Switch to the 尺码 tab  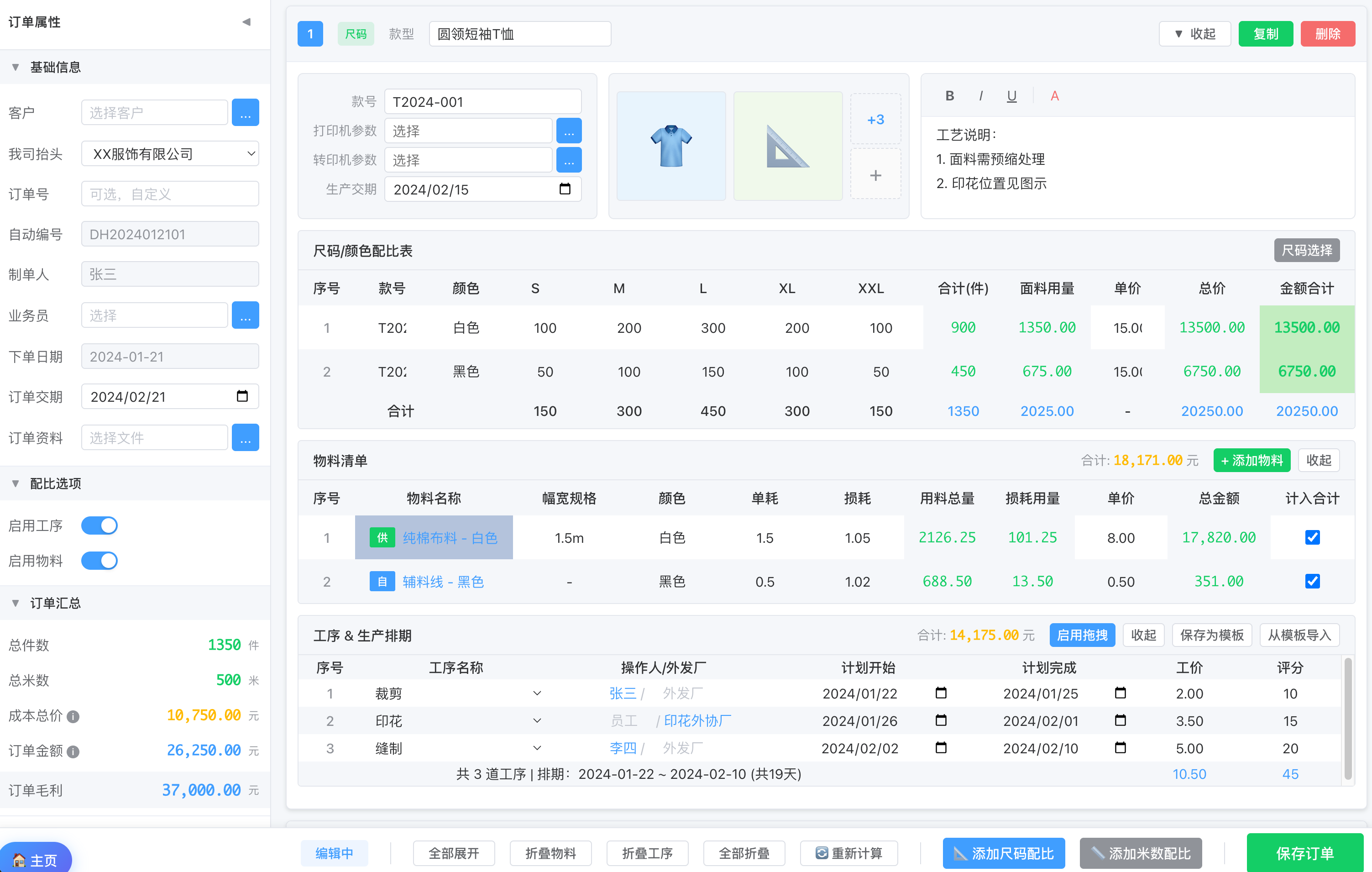[356, 34]
